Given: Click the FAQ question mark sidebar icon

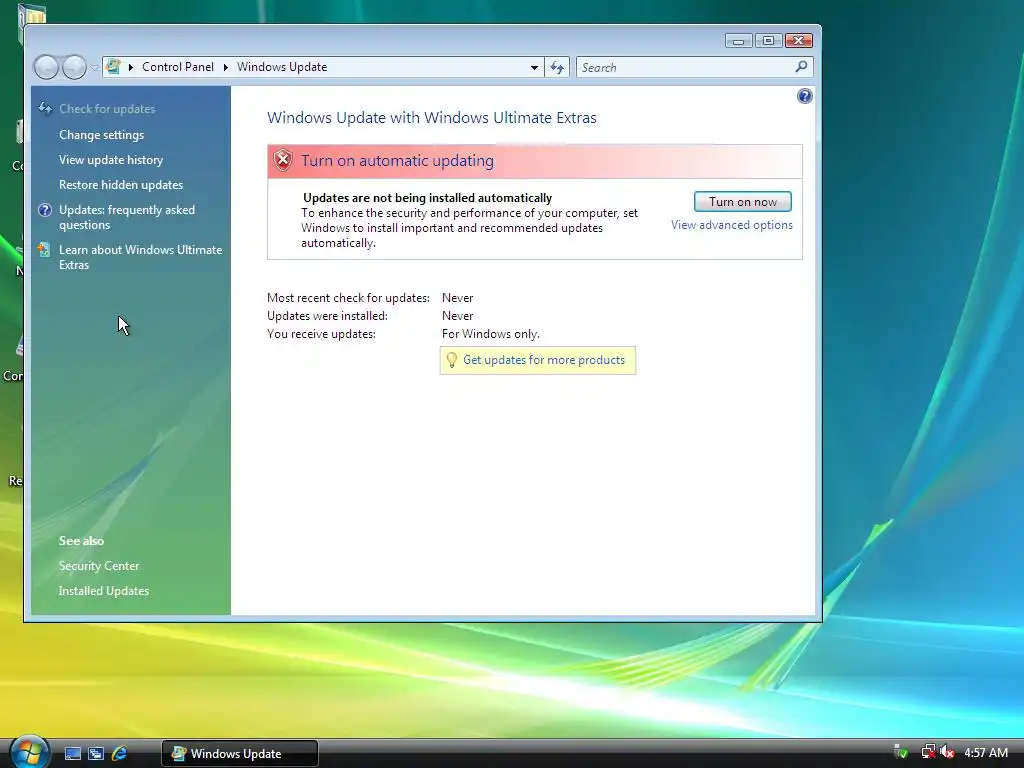Looking at the screenshot, I should click(x=44, y=210).
